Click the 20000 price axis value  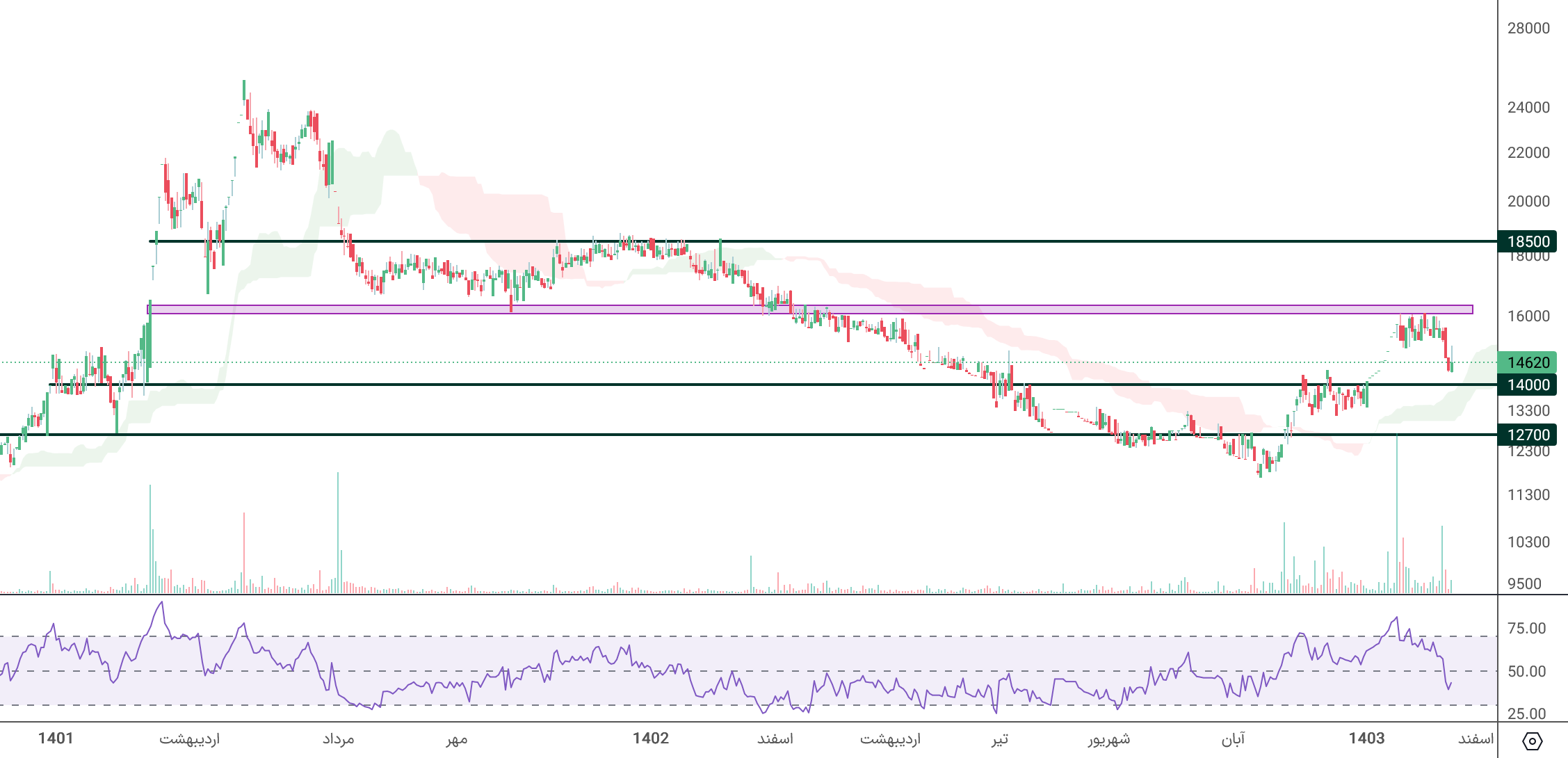[x=1528, y=201]
